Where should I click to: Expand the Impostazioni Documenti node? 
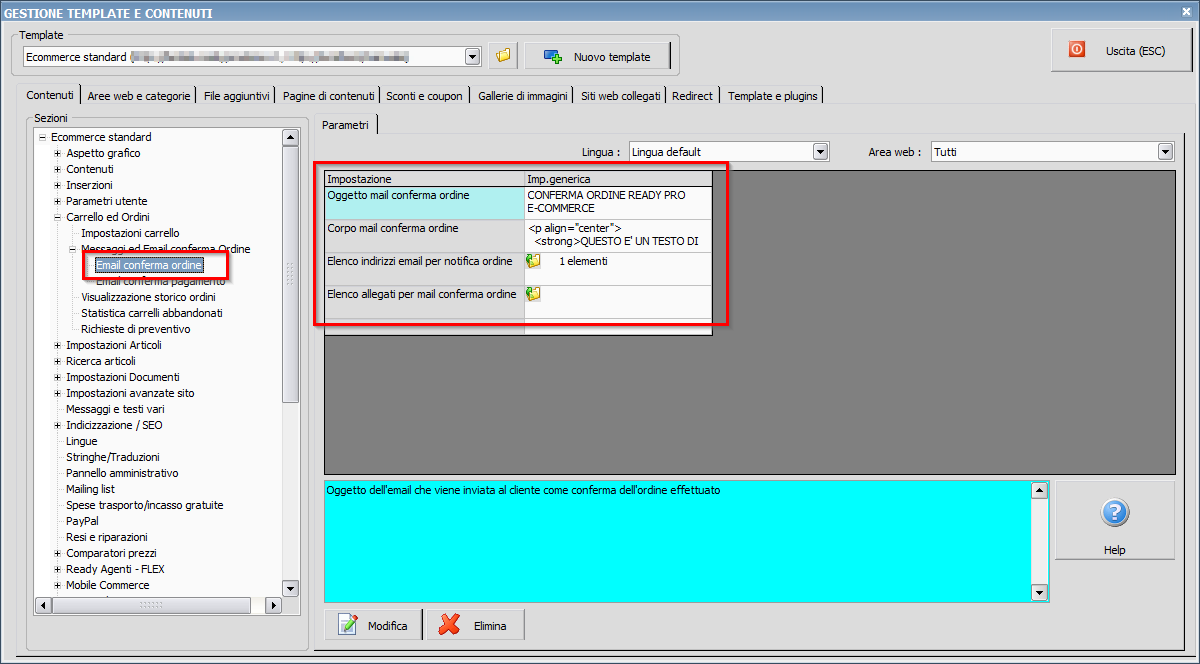pos(58,377)
